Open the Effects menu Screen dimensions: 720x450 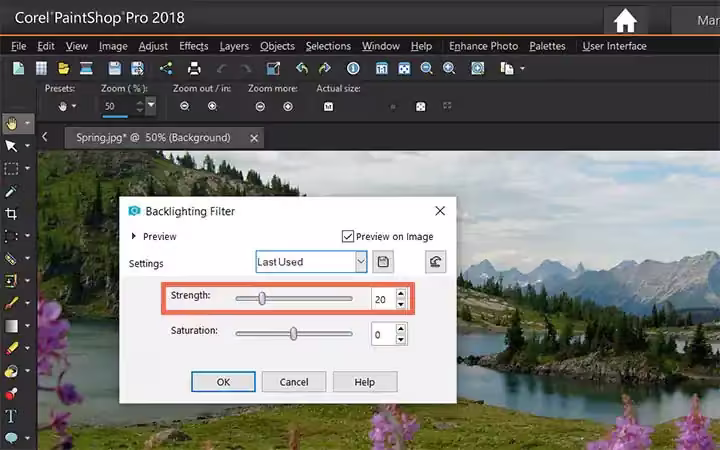click(x=193, y=46)
